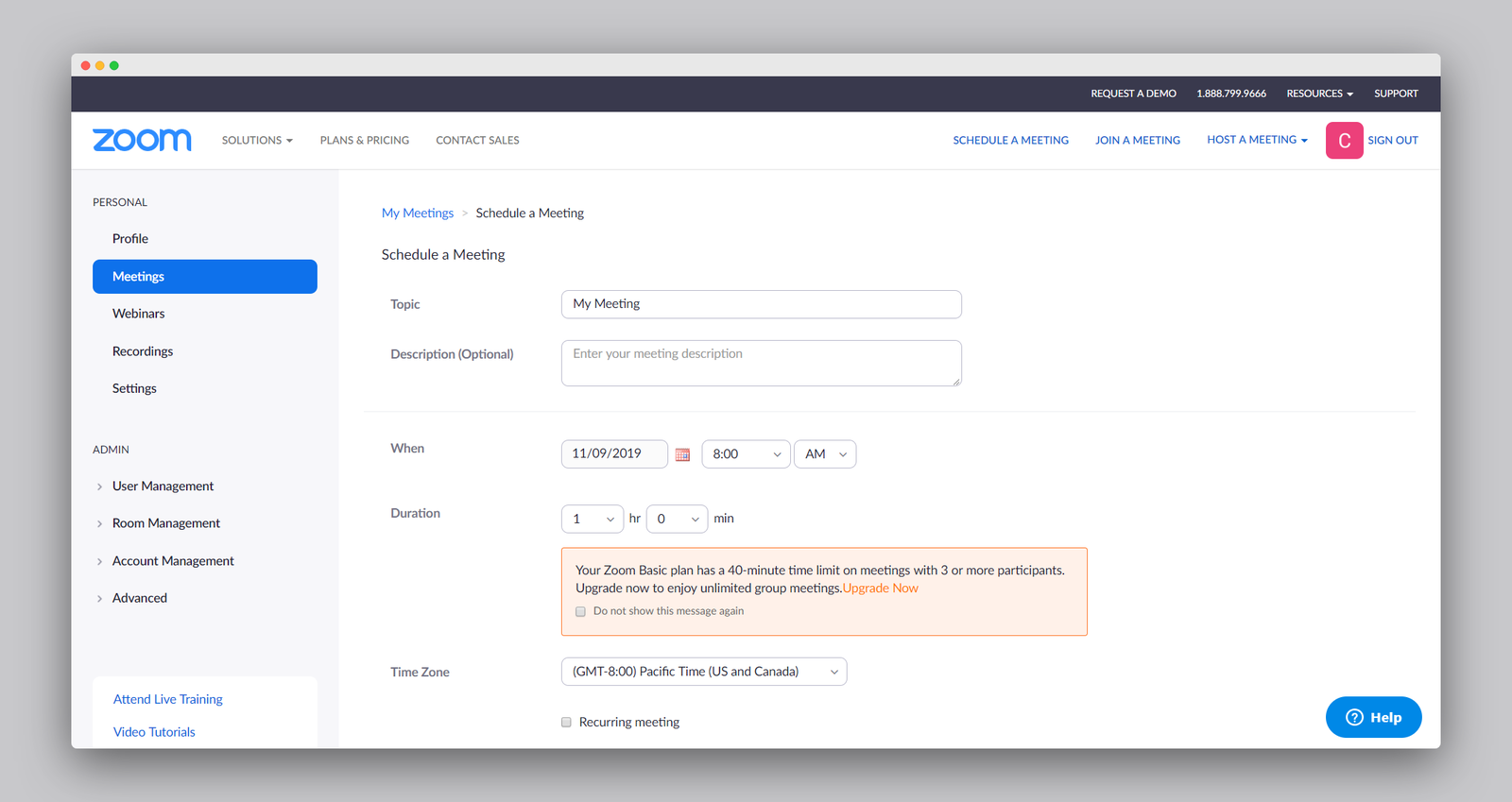Click the green maximize window button

[x=114, y=65]
